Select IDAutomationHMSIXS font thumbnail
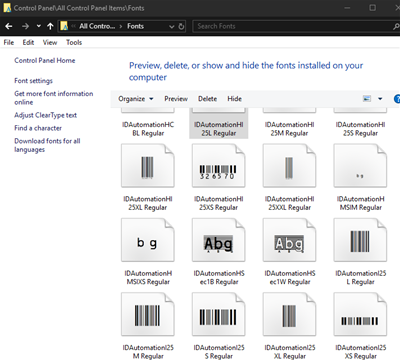The width and height of the screenshot is (400, 360). pyautogui.click(x=148, y=240)
